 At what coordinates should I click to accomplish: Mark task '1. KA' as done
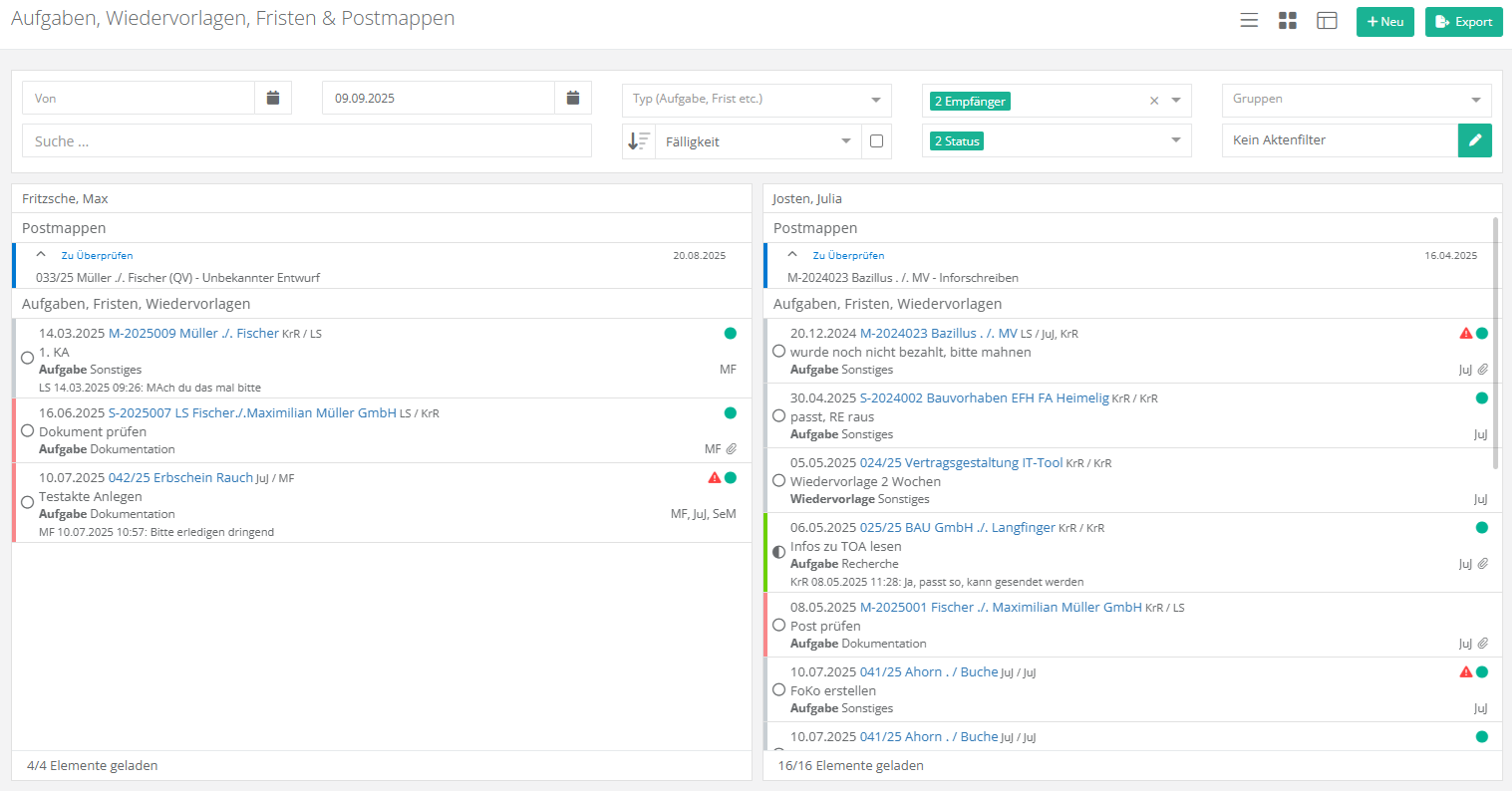28,358
